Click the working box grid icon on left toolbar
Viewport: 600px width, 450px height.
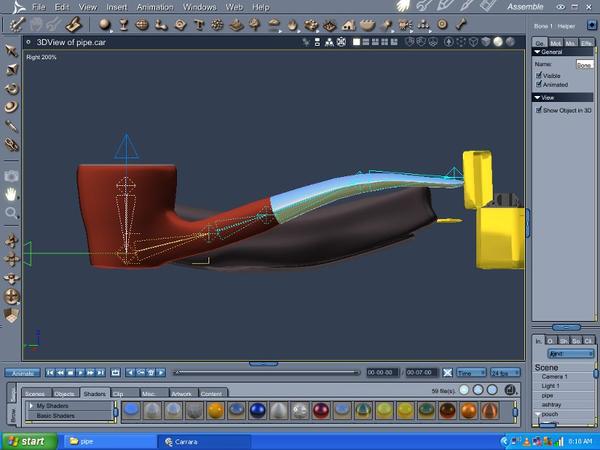point(11,315)
